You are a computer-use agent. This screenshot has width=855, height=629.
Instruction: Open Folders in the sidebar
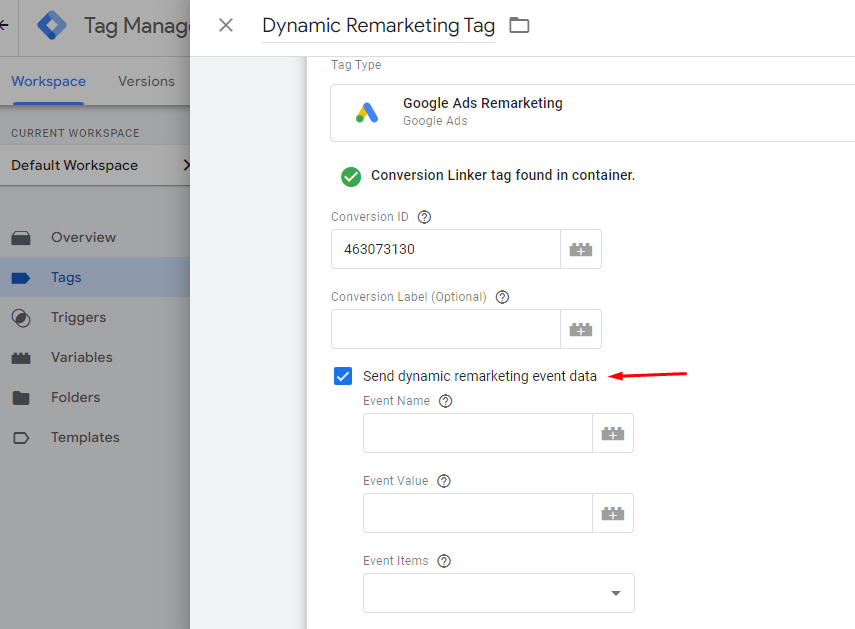[x=95, y=397]
